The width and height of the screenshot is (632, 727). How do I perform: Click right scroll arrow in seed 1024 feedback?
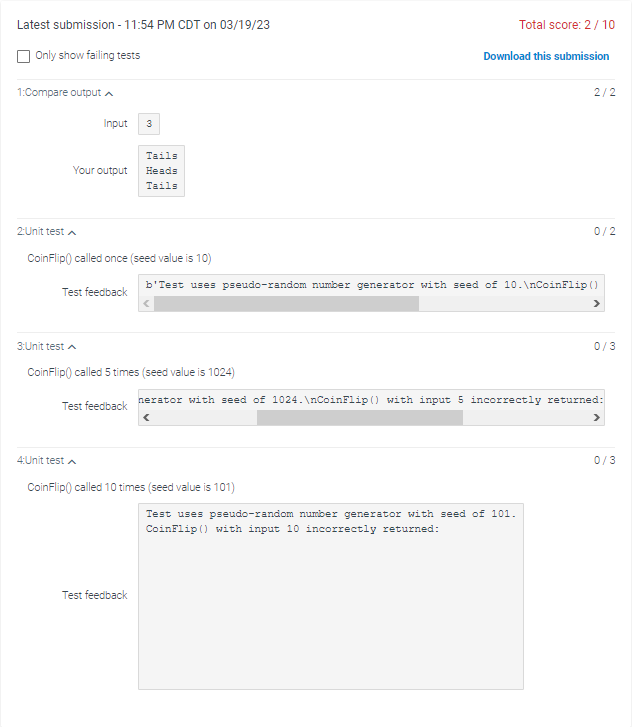(597, 417)
